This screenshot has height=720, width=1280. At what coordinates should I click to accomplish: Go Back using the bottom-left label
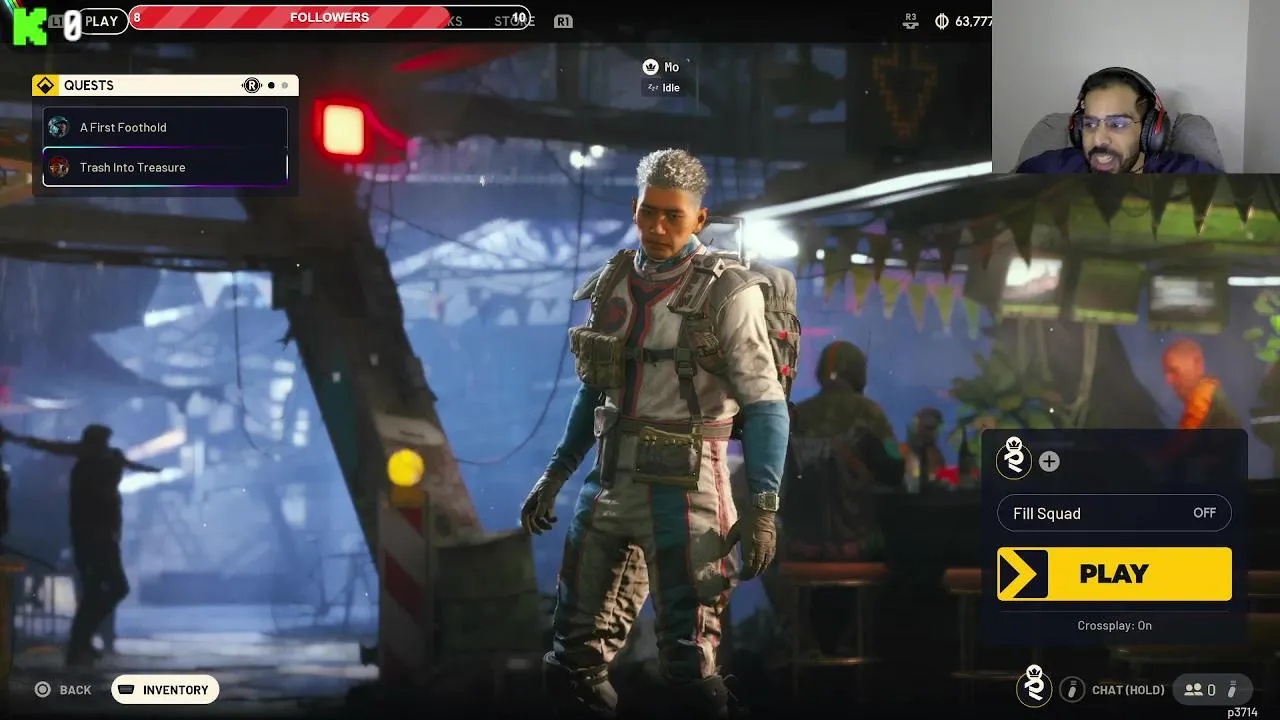tap(75, 690)
